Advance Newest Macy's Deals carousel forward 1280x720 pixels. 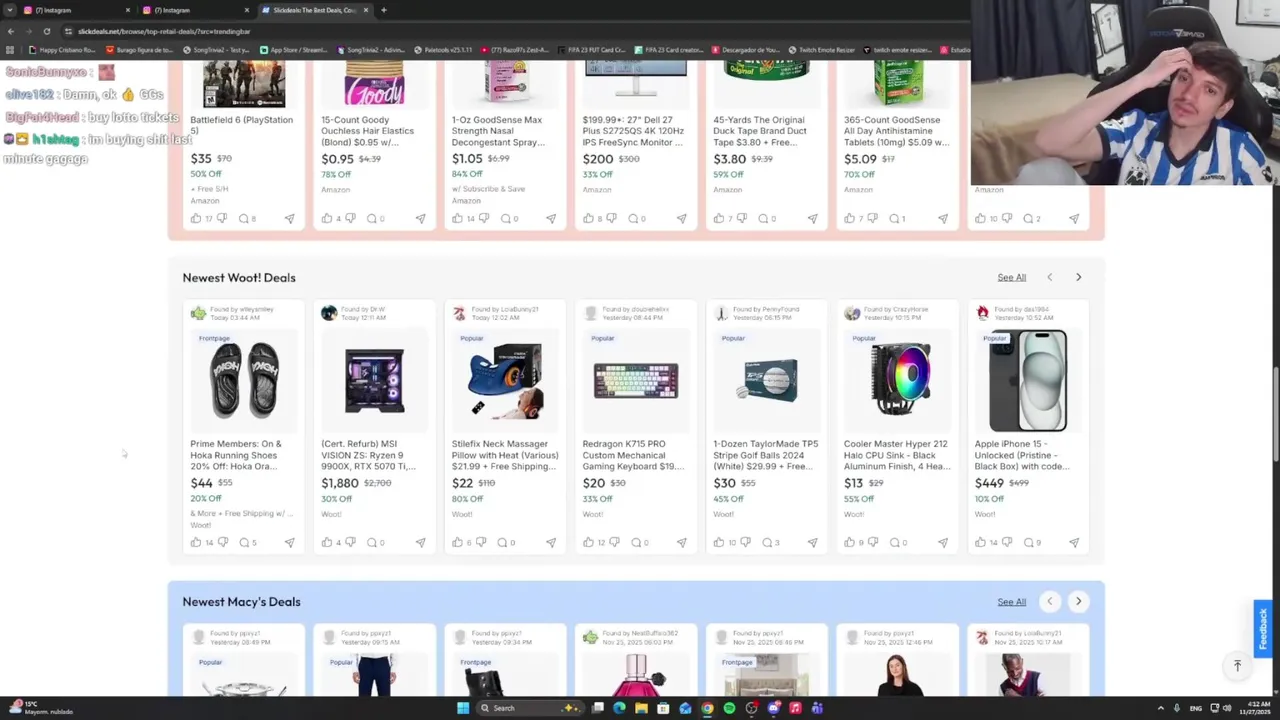click(x=1078, y=601)
